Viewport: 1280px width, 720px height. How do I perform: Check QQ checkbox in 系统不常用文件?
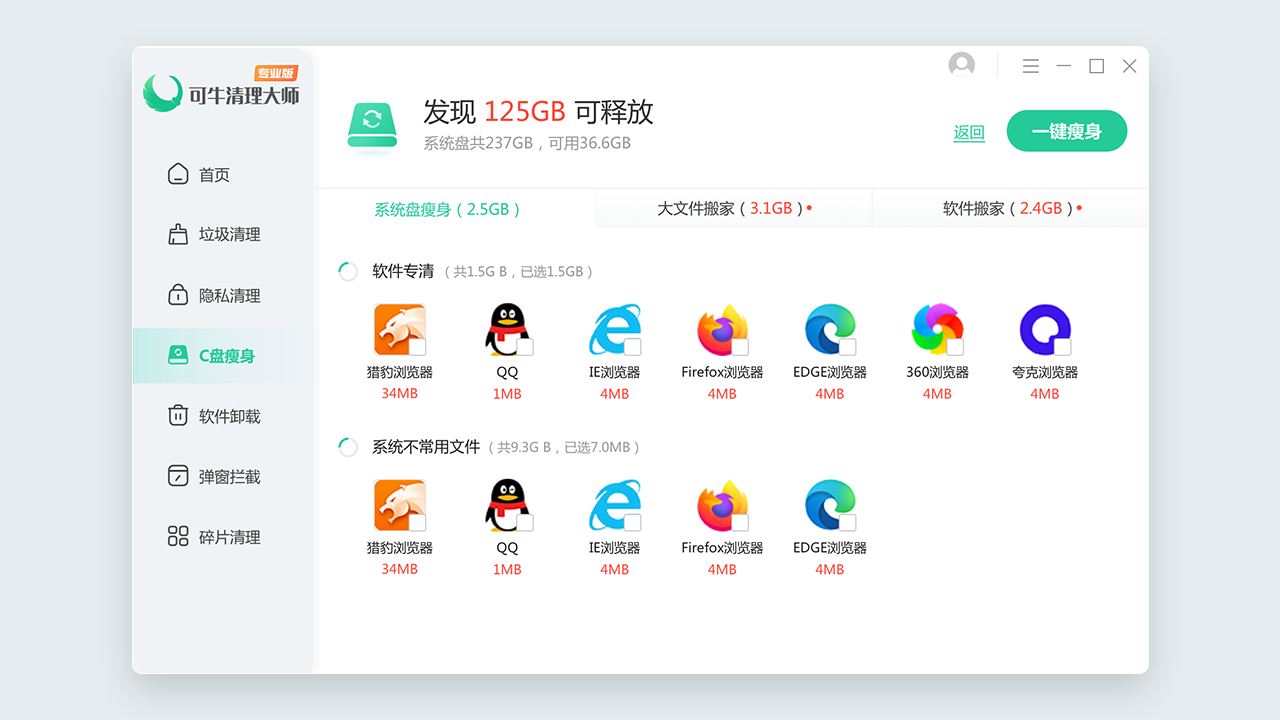(x=525, y=522)
